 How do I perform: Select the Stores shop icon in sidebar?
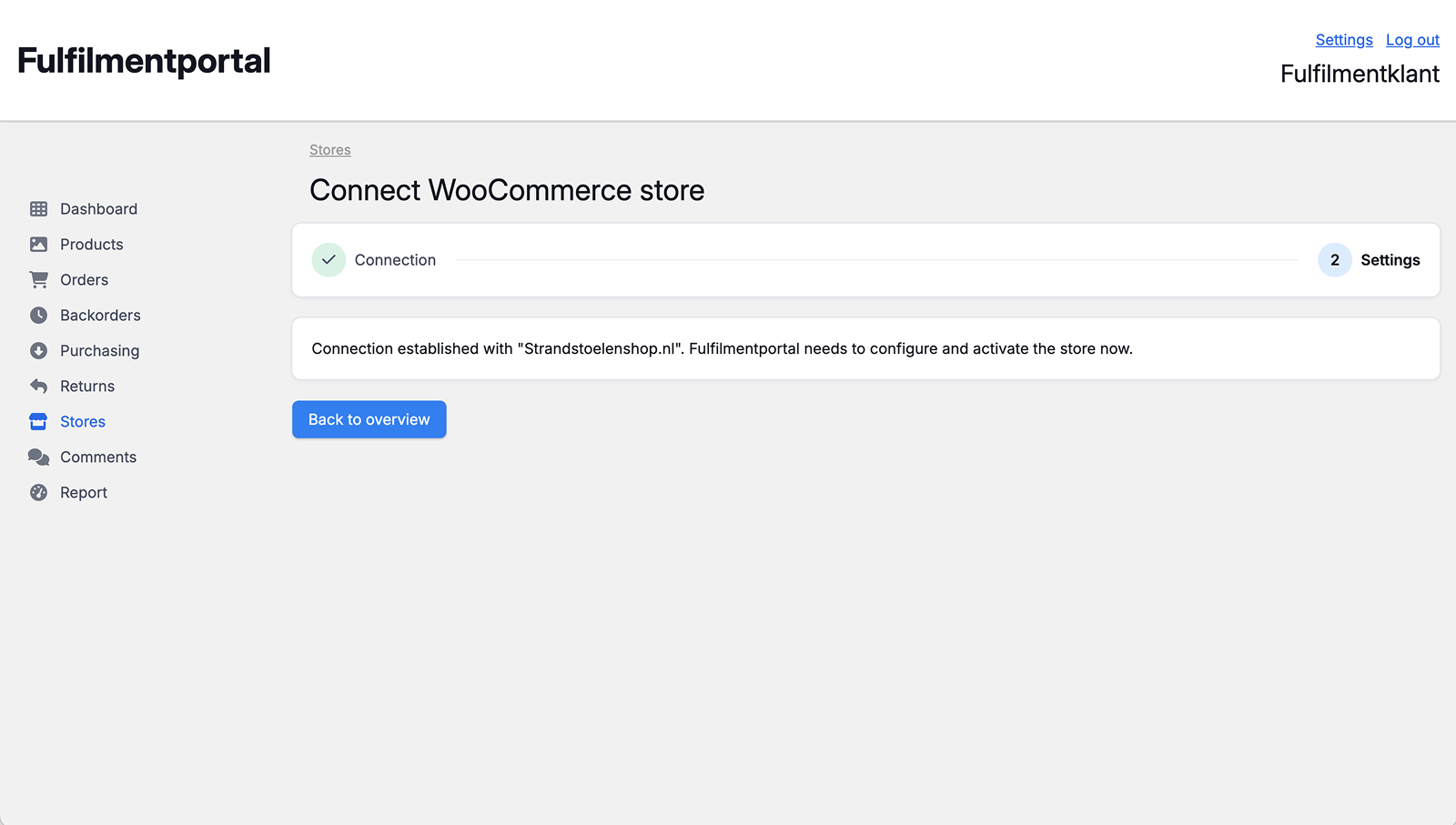pyautogui.click(x=38, y=421)
